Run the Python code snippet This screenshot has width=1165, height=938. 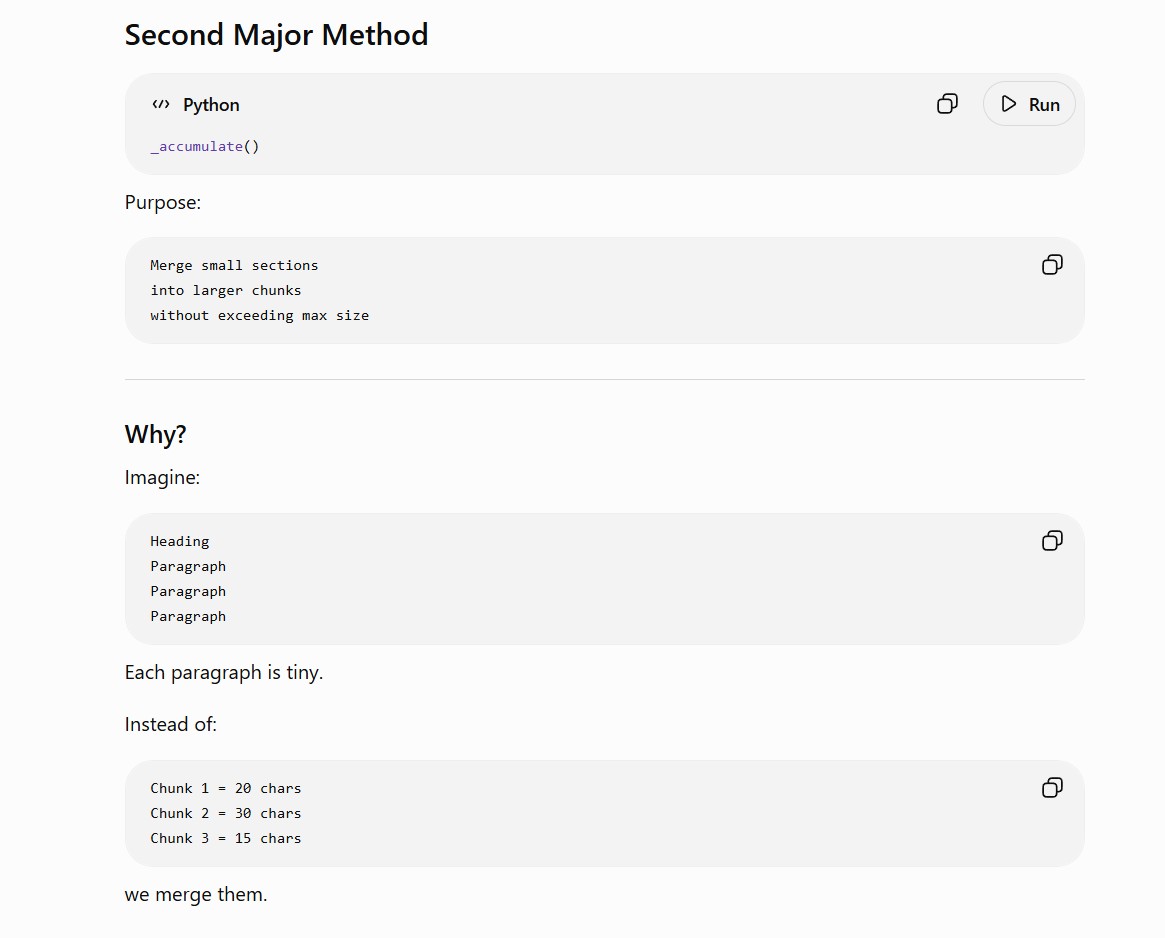coord(1029,104)
